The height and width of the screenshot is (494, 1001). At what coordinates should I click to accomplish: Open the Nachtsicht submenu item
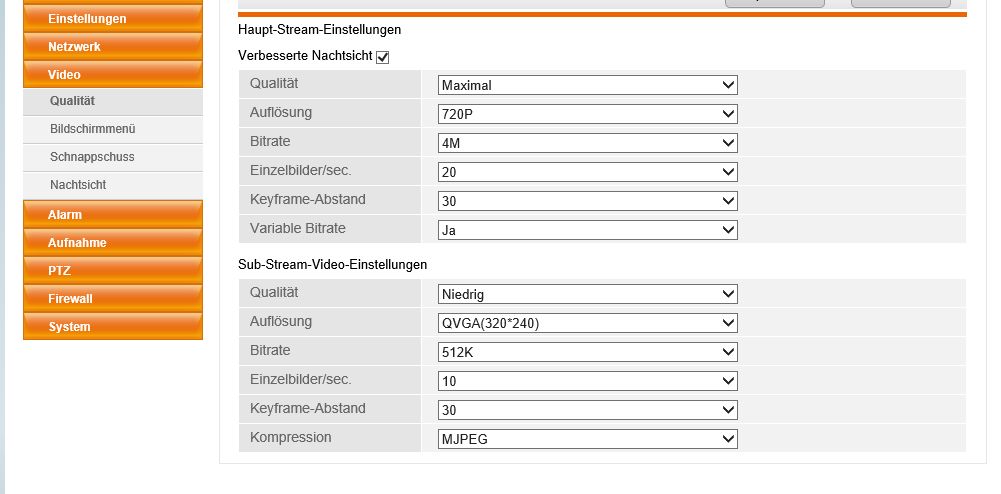coord(78,185)
